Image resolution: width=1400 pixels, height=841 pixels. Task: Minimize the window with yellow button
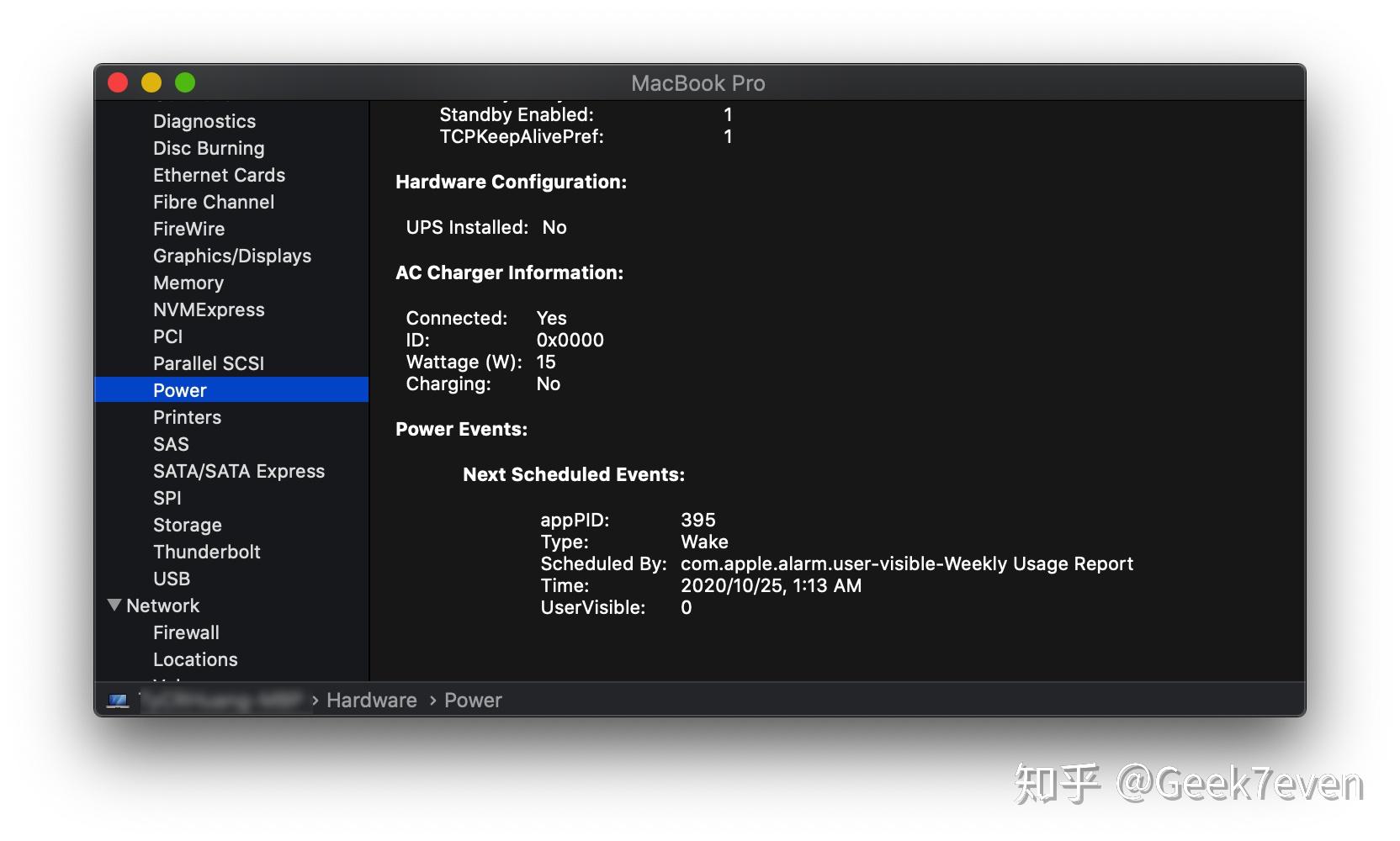tap(151, 82)
